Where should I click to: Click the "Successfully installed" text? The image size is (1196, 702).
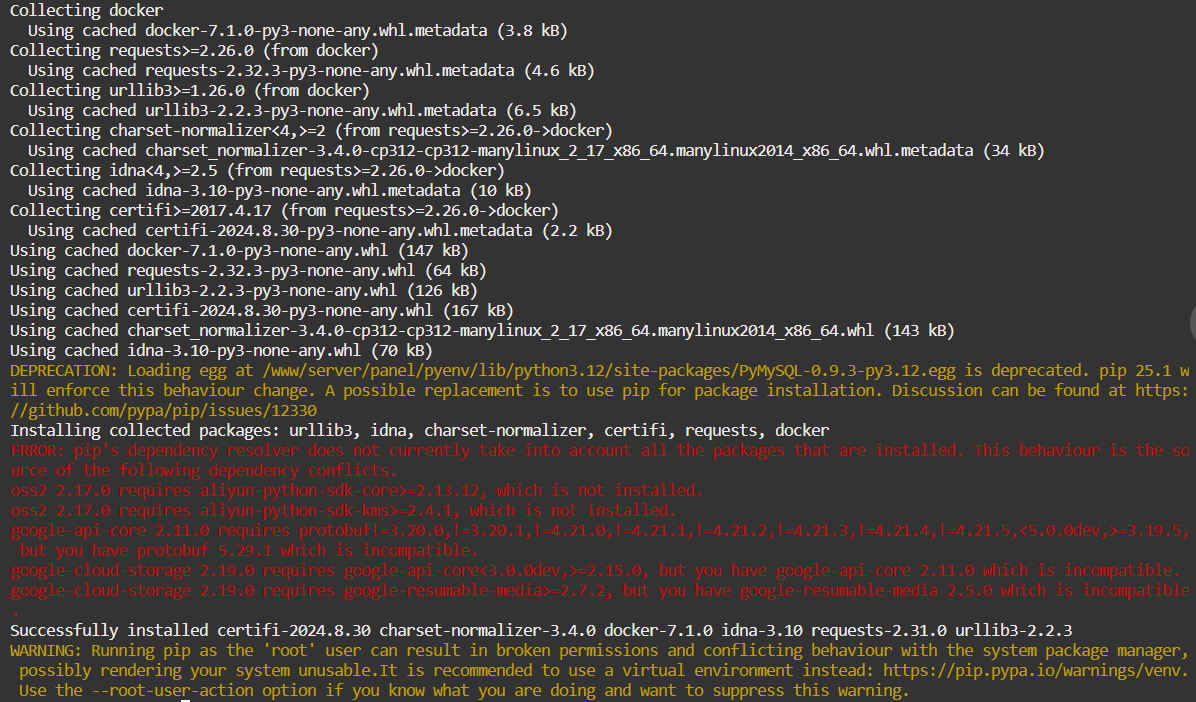(108, 630)
